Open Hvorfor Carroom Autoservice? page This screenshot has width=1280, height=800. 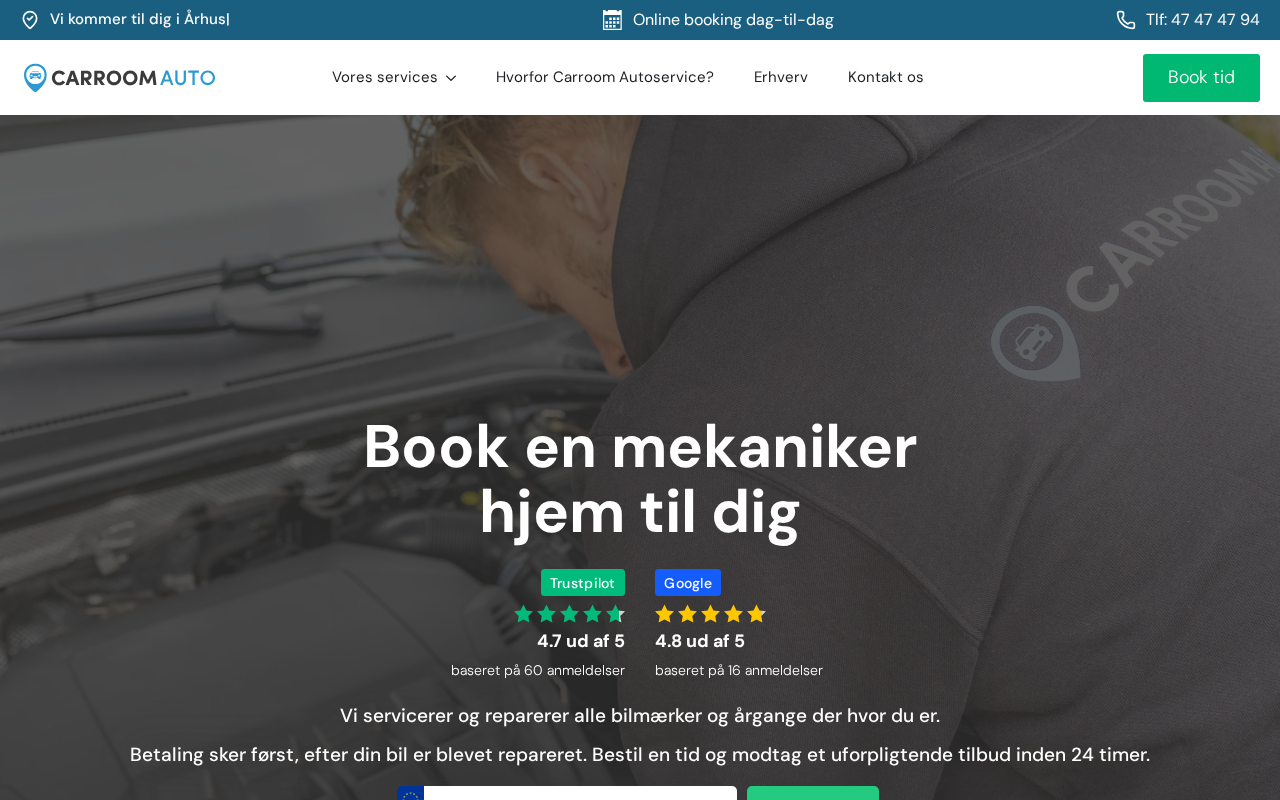tap(605, 77)
